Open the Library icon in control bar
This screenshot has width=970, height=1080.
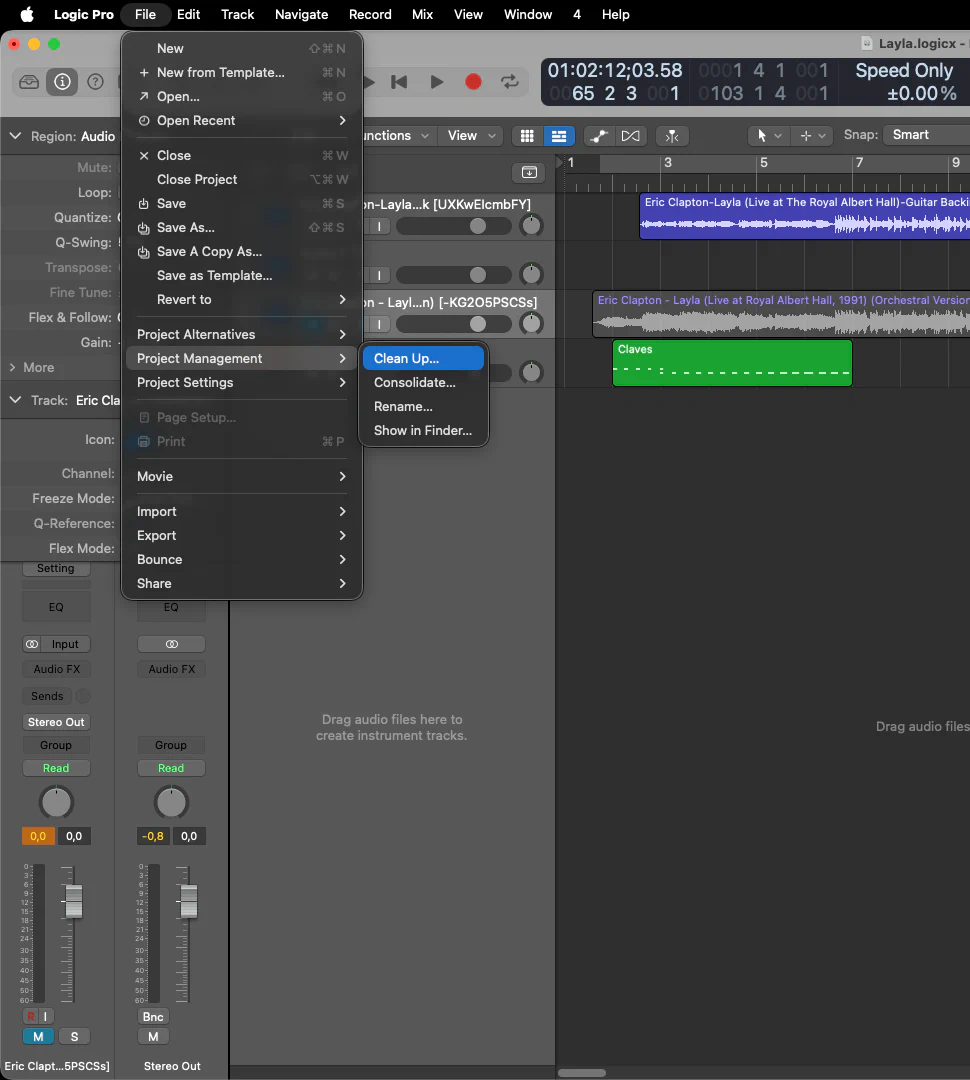coord(29,82)
